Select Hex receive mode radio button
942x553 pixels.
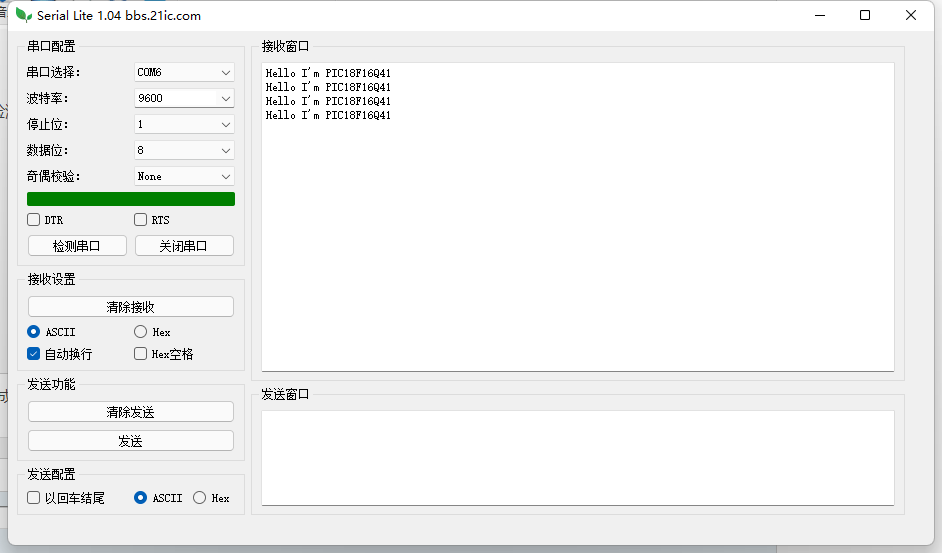141,332
